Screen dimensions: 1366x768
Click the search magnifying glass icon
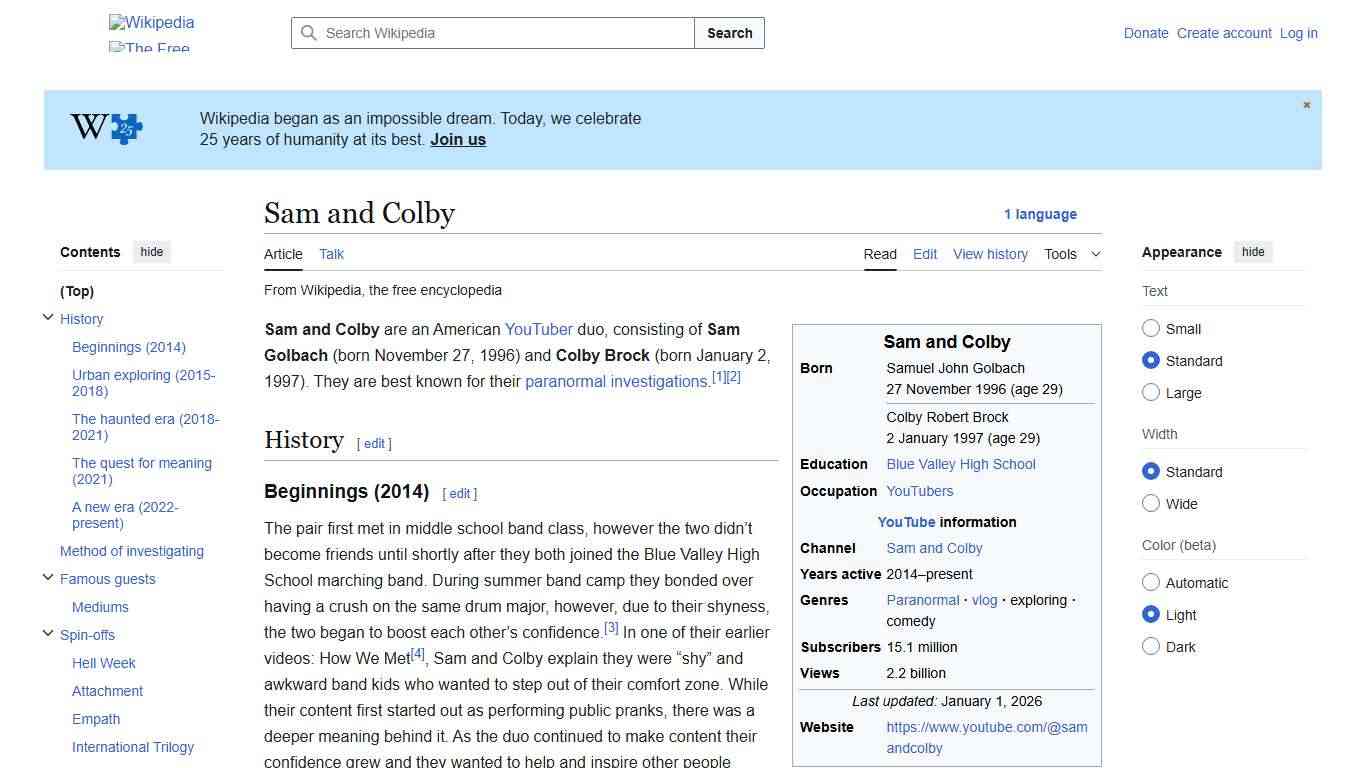pos(310,33)
